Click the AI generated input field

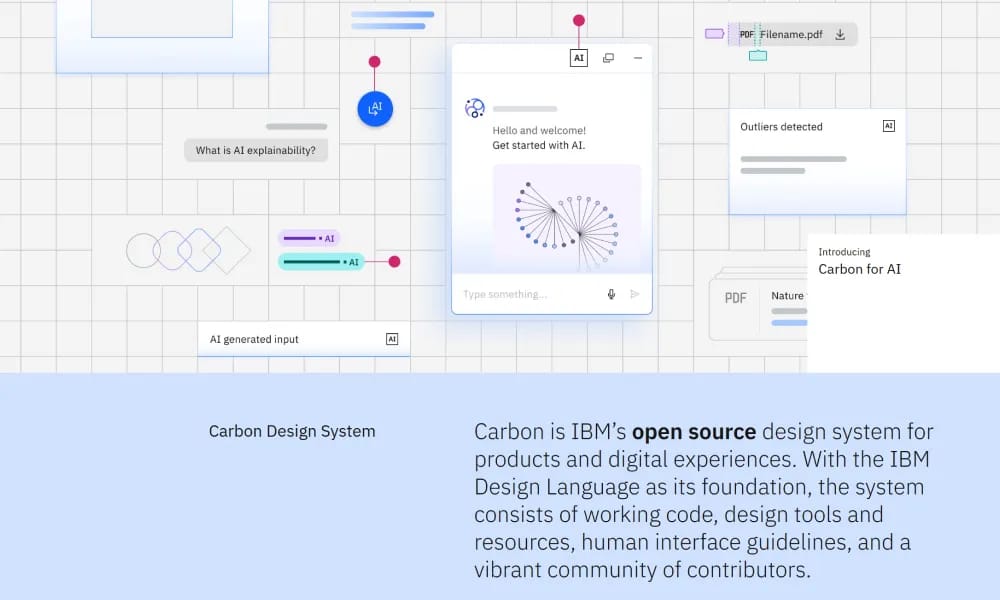304,339
